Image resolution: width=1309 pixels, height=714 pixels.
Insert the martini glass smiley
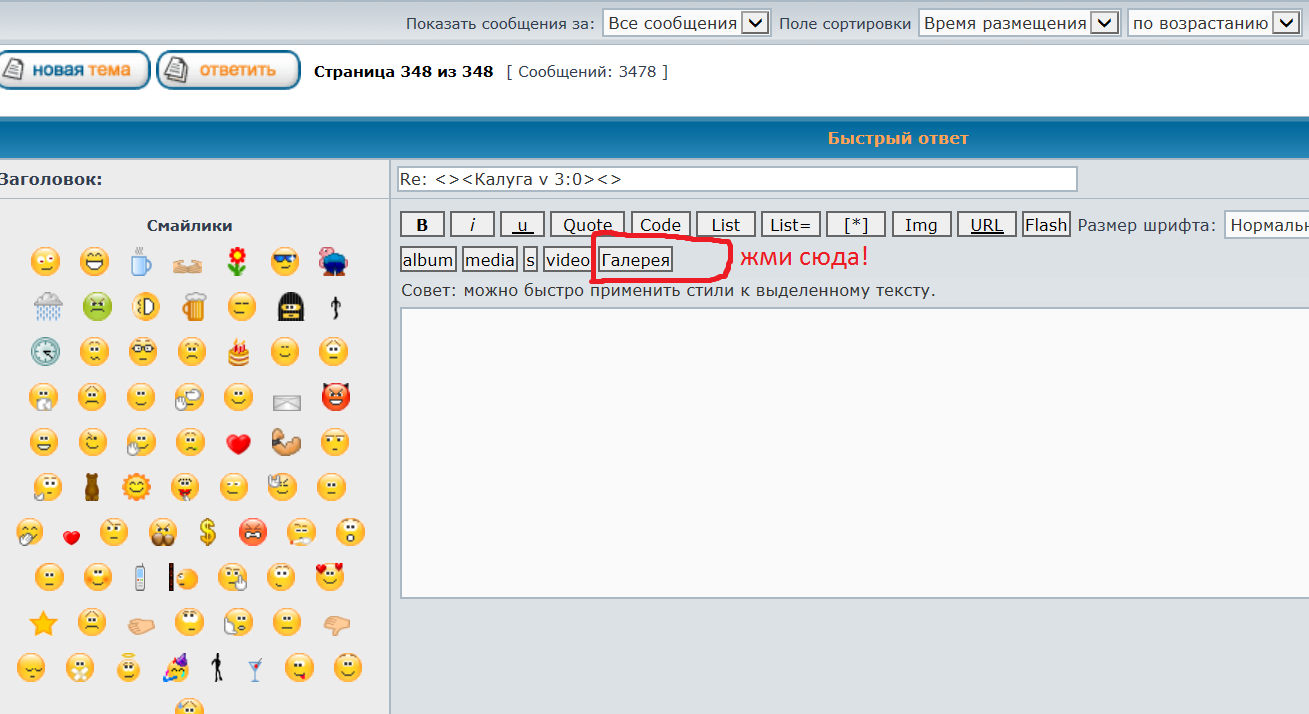pyautogui.click(x=255, y=668)
